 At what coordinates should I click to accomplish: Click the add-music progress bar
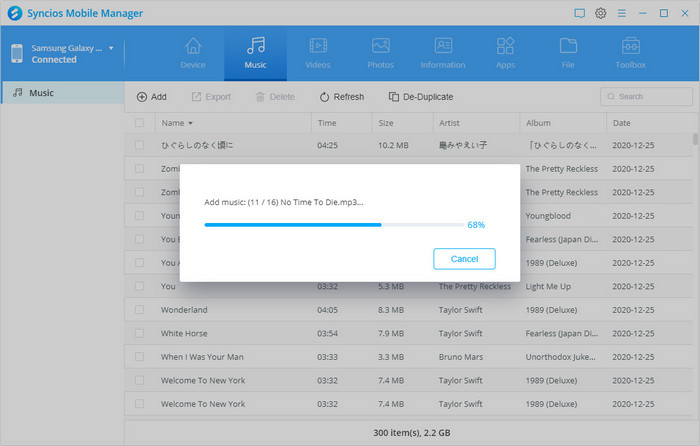[x=334, y=225]
